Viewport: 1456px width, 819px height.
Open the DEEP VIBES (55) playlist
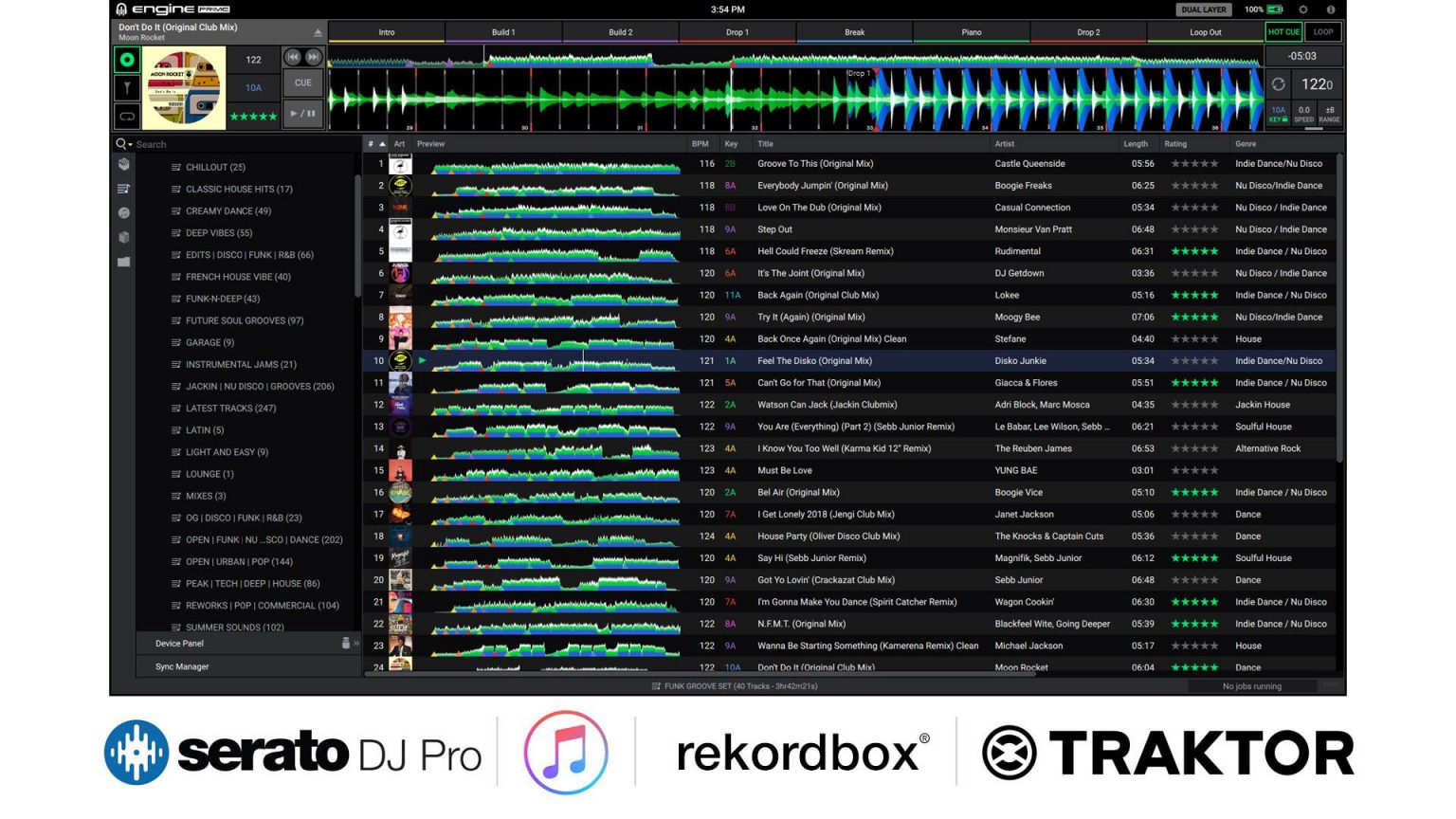click(x=219, y=233)
